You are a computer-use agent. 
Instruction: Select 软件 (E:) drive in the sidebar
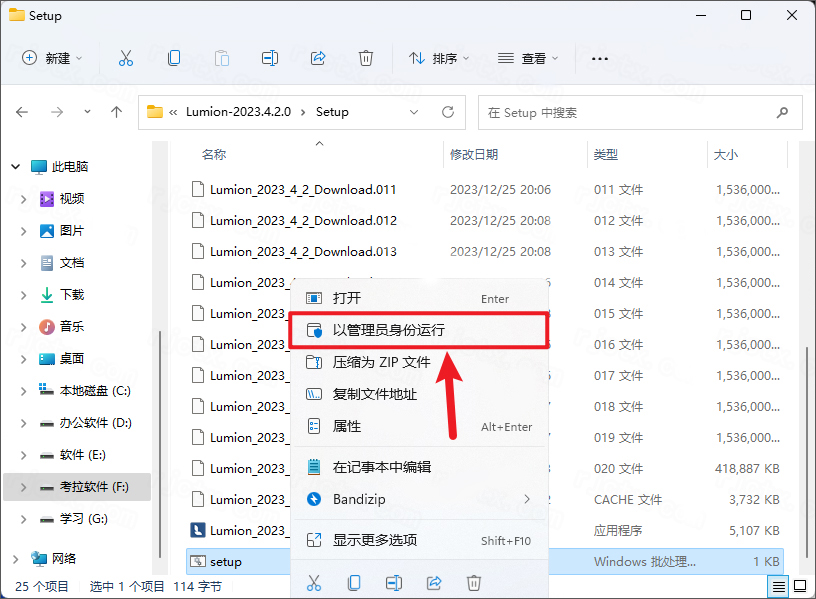pyautogui.click(x=82, y=455)
